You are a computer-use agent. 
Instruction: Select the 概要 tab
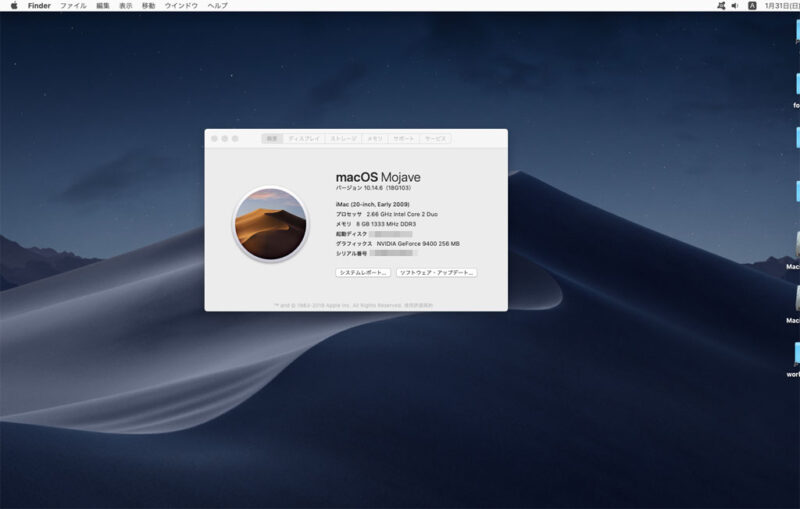(272, 139)
